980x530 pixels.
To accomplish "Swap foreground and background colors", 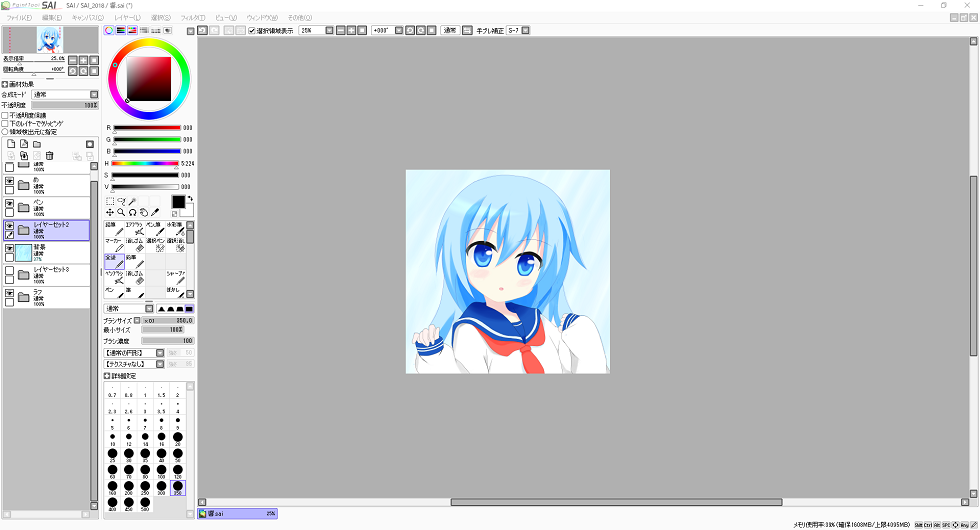I will coord(190,198).
